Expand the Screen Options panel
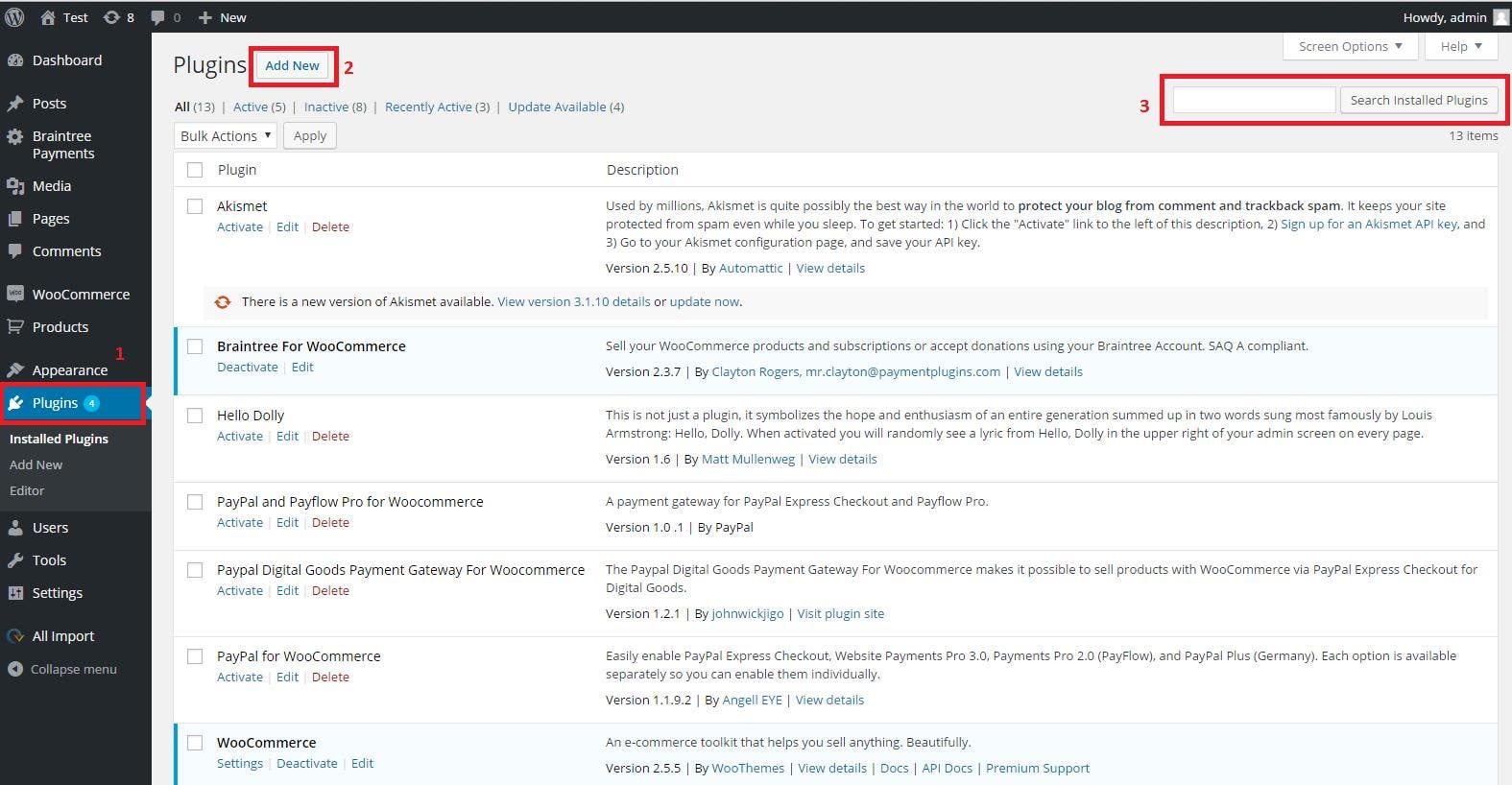This screenshot has width=1512, height=785. pos(1350,46)
